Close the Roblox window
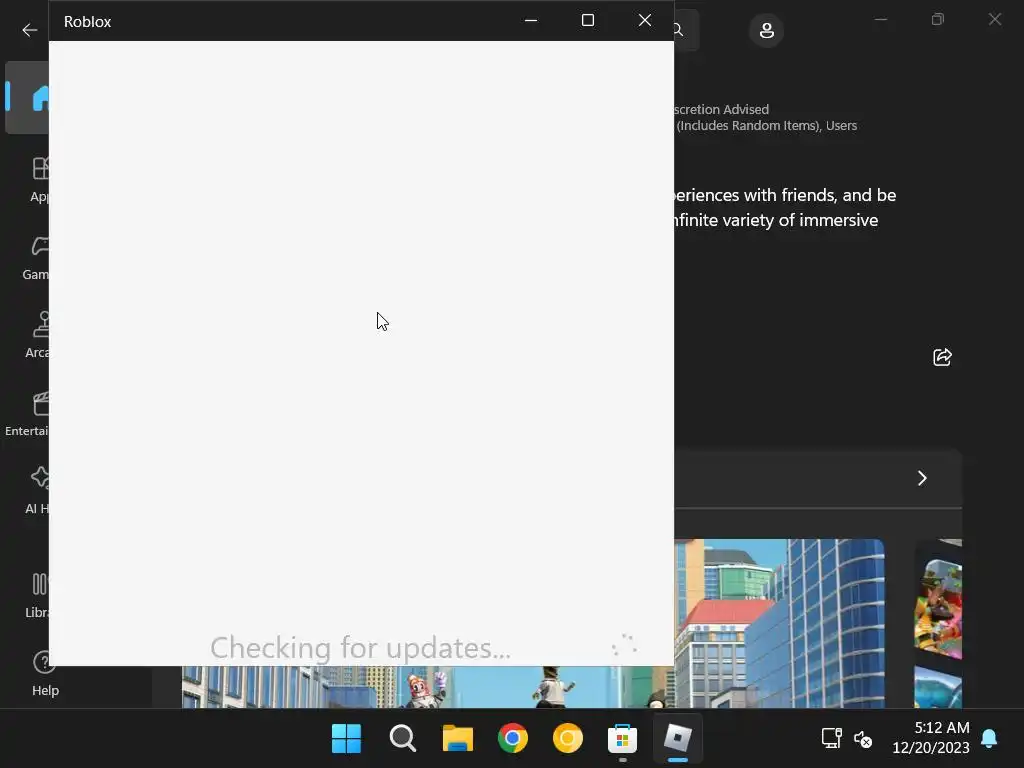Image resolution: width=1024 pixels, height=768 pixels. click(x=645, y=20)
